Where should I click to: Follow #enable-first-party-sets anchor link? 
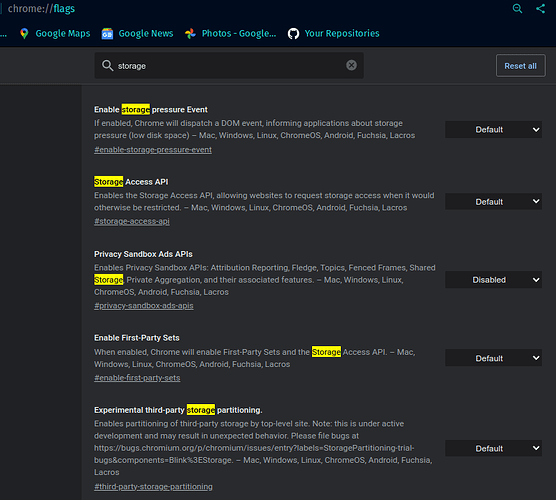pyautogui.click(x=137, y=378)
